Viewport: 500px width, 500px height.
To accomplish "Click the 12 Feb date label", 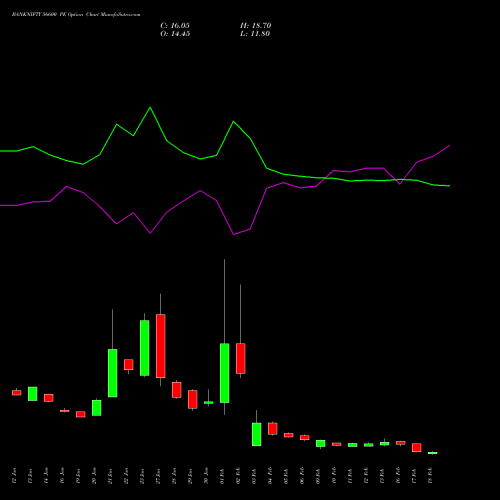I will [366, 476].
